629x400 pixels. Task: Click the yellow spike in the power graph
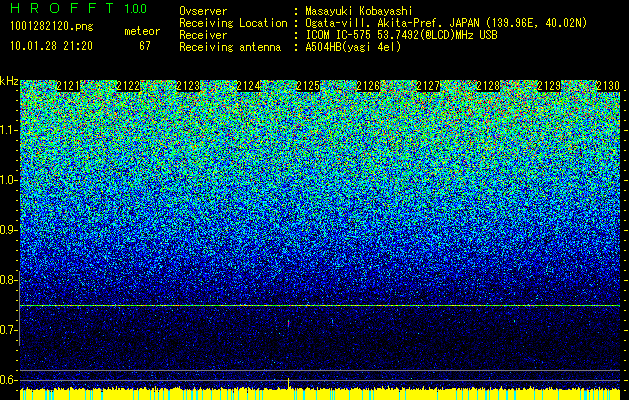coord(288,383)
